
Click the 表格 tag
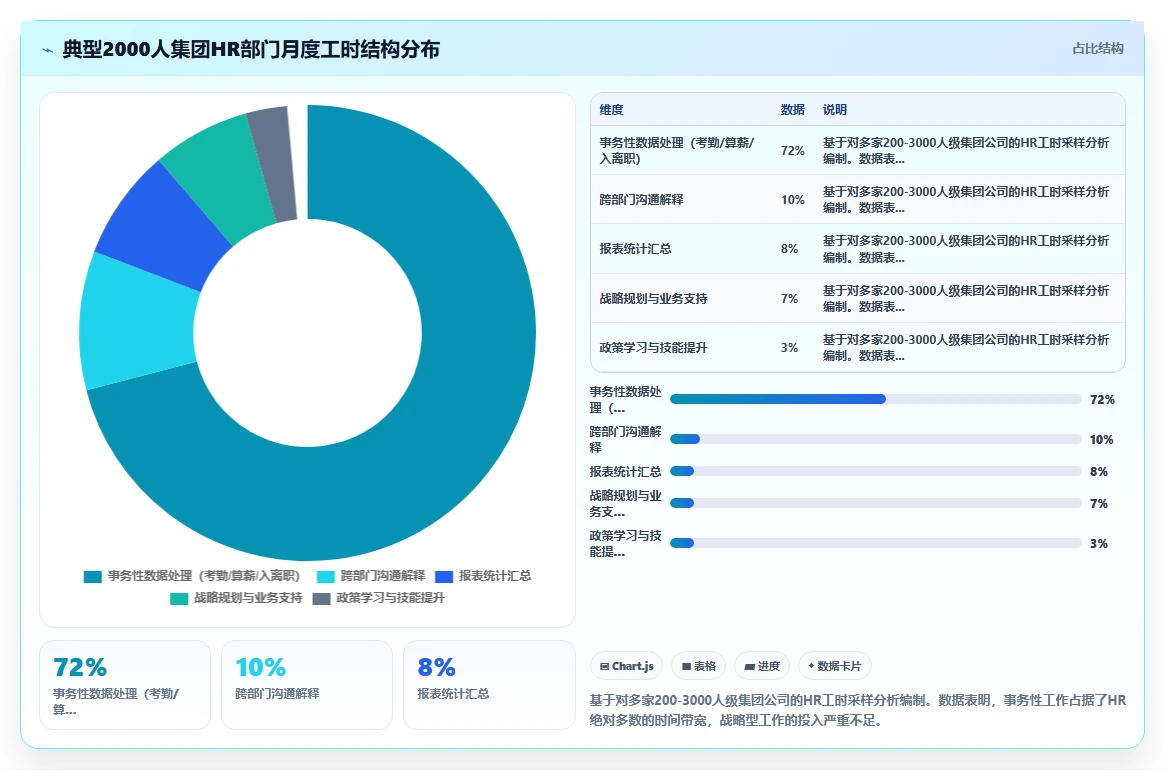pyautogui.click(x=698, y=666)
